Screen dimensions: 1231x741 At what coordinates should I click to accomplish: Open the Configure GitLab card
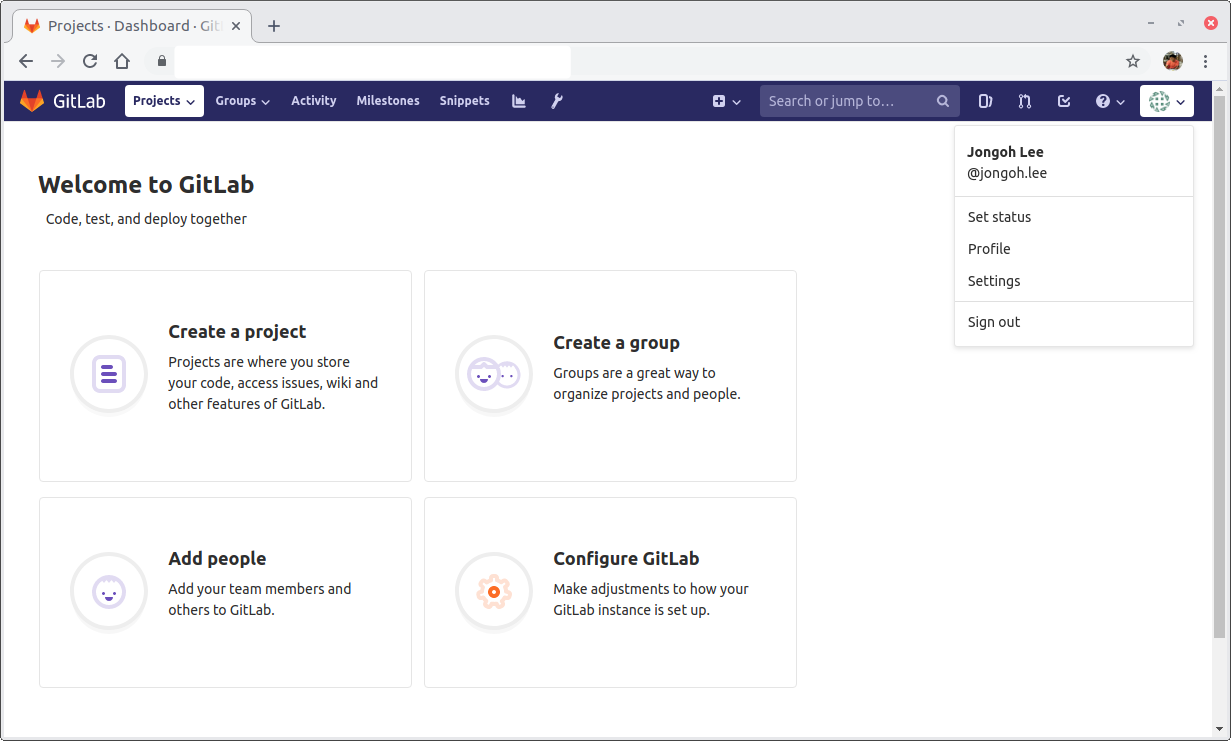click(x=610, y=592)
